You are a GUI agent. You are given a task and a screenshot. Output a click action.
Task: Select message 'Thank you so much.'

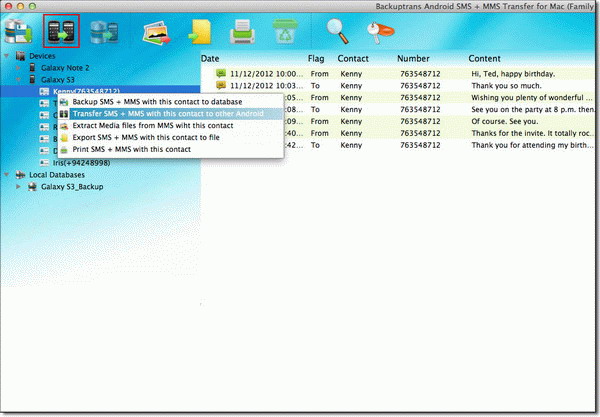[x=506, y=86]
